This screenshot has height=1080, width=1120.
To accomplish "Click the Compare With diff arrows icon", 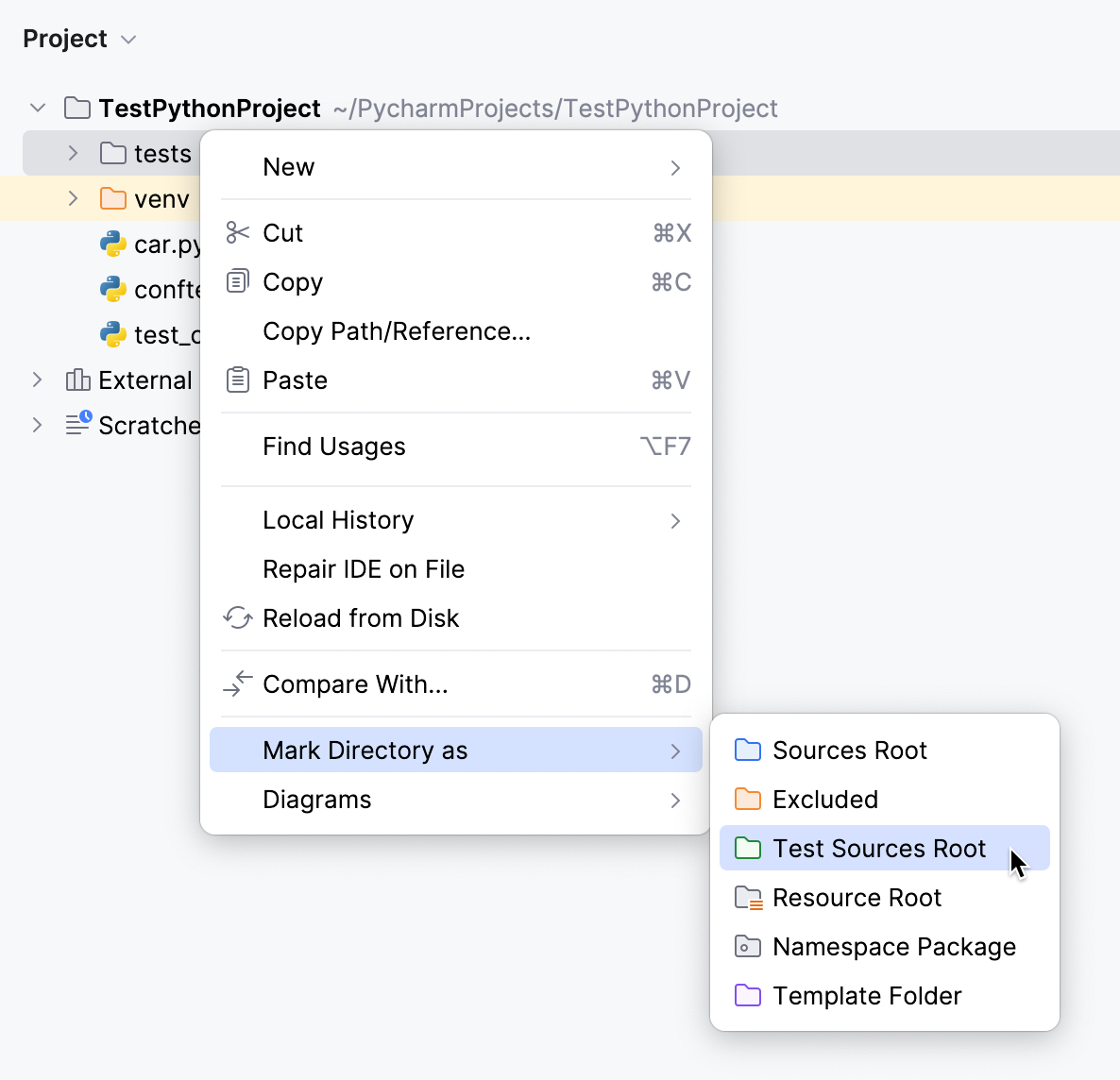I will 237,683.
